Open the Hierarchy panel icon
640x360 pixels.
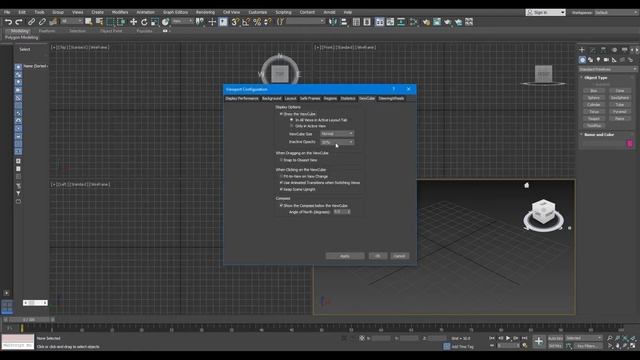[x=603, y=50]
